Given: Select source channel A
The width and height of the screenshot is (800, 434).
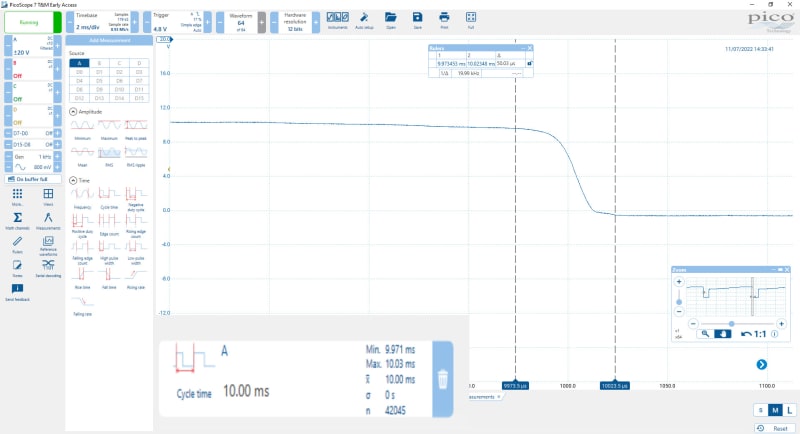Looking at the screenshot, I should point(79,63).
